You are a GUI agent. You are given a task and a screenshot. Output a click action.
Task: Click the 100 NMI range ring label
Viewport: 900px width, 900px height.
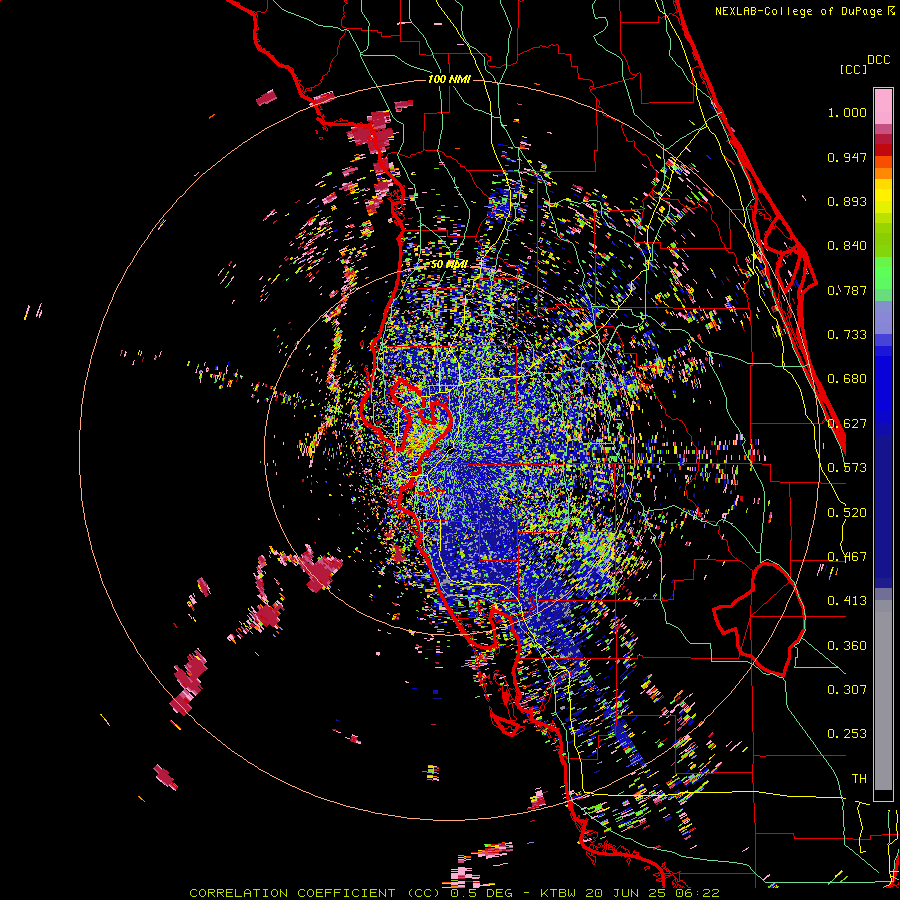tap(449, 79)
